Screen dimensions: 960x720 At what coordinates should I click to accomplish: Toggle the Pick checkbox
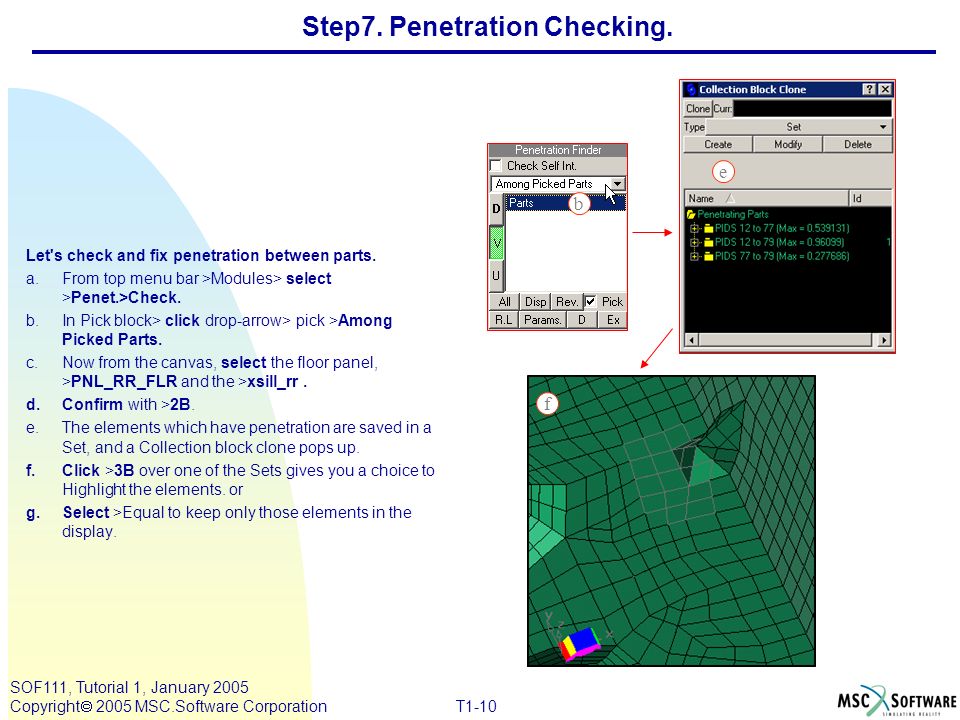[590, 301]
